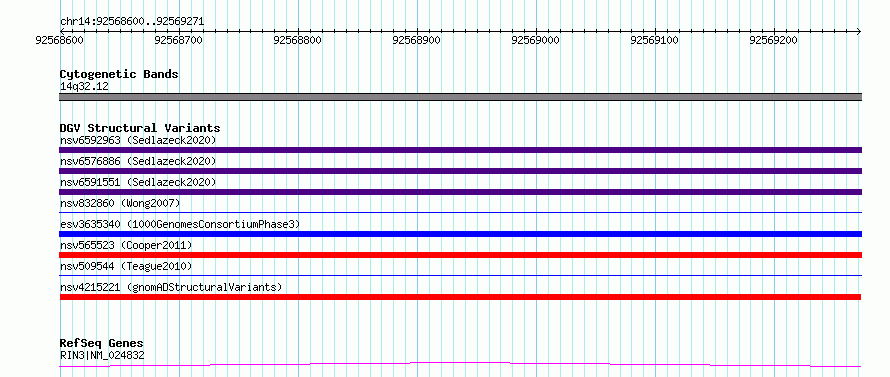The image size is (890, 377).
Task: Open the DGV Structural Variants track title
Action: pos(140,128)
